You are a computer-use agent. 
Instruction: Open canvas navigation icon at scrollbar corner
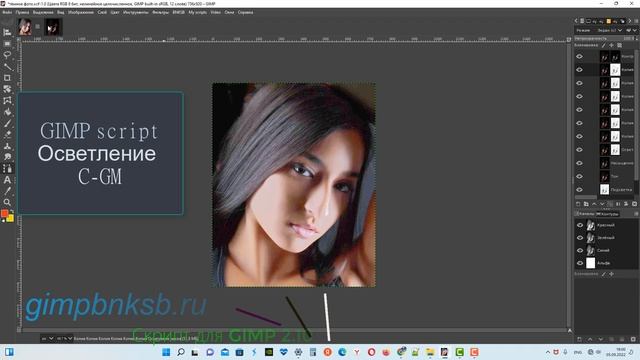(x=570, y=331)
